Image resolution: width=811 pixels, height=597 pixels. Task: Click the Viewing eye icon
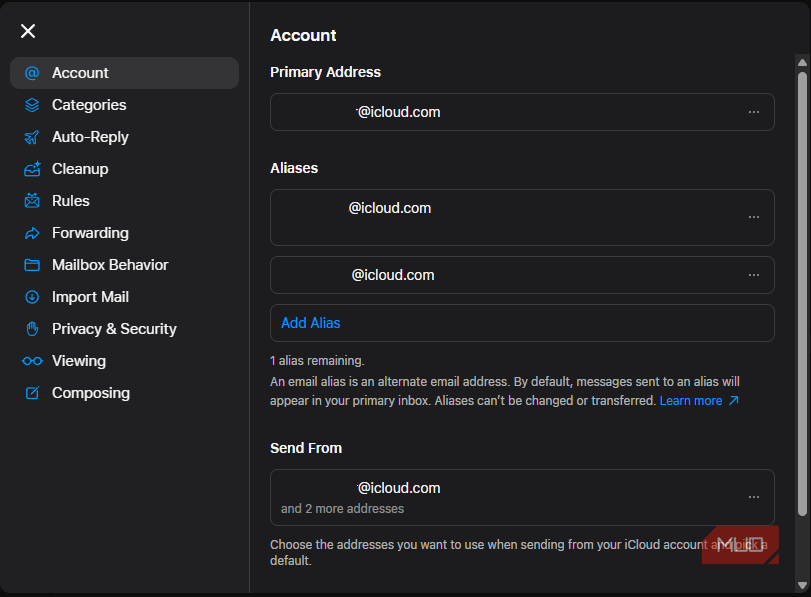coord(31,360)
